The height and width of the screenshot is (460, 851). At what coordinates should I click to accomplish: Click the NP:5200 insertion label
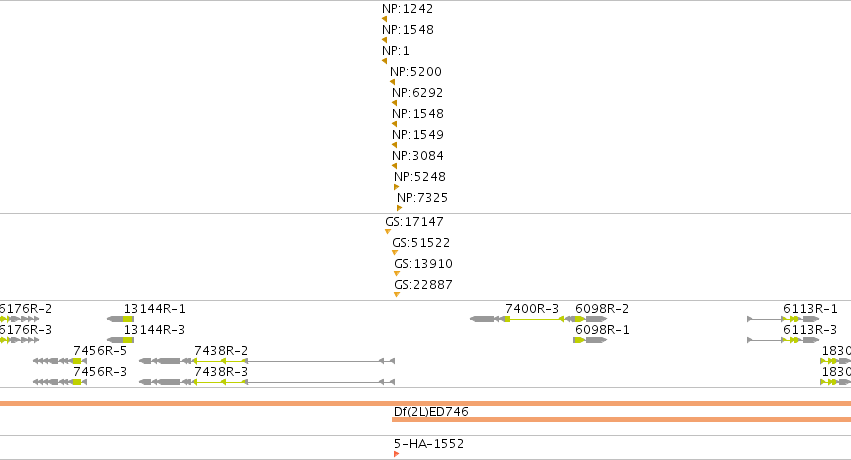point(416,72)
